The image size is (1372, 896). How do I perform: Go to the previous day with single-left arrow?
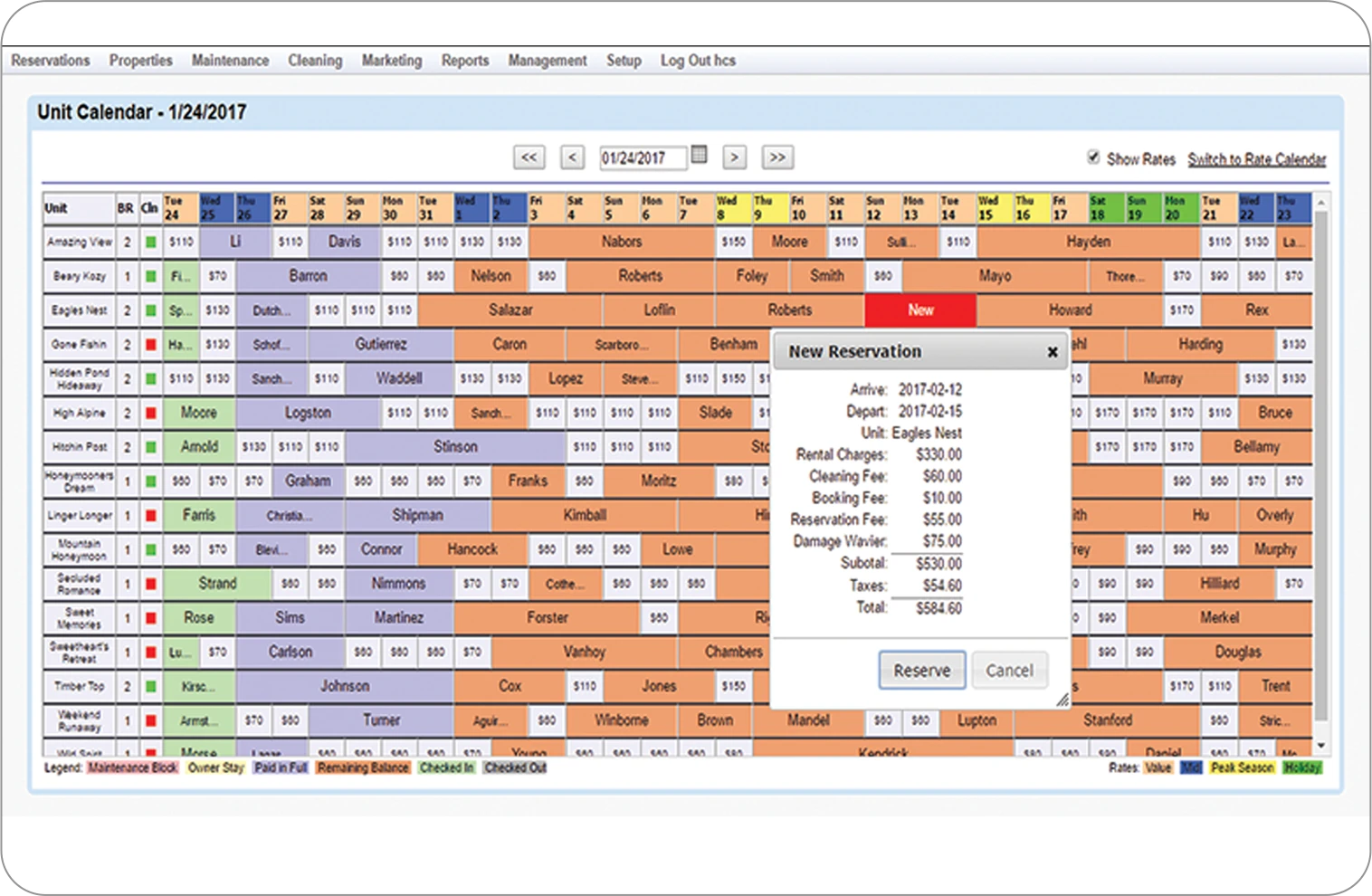(x=572, y=157)
